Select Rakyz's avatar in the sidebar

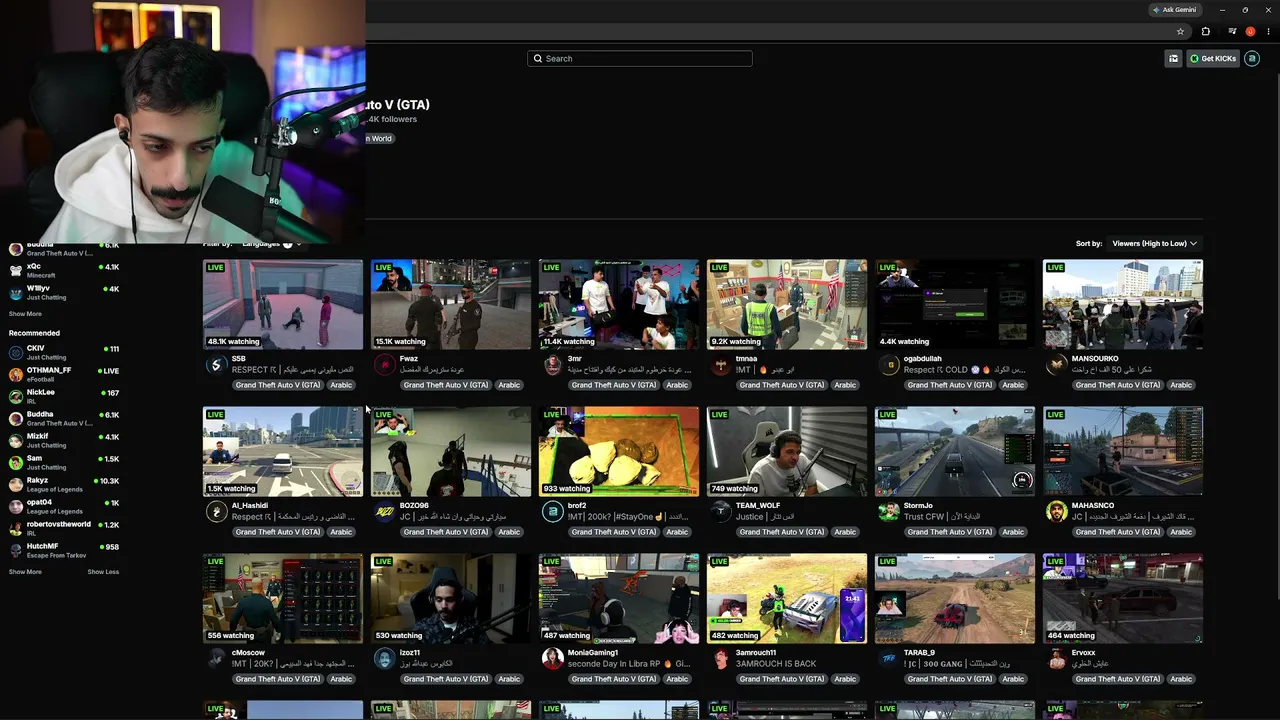15,485
